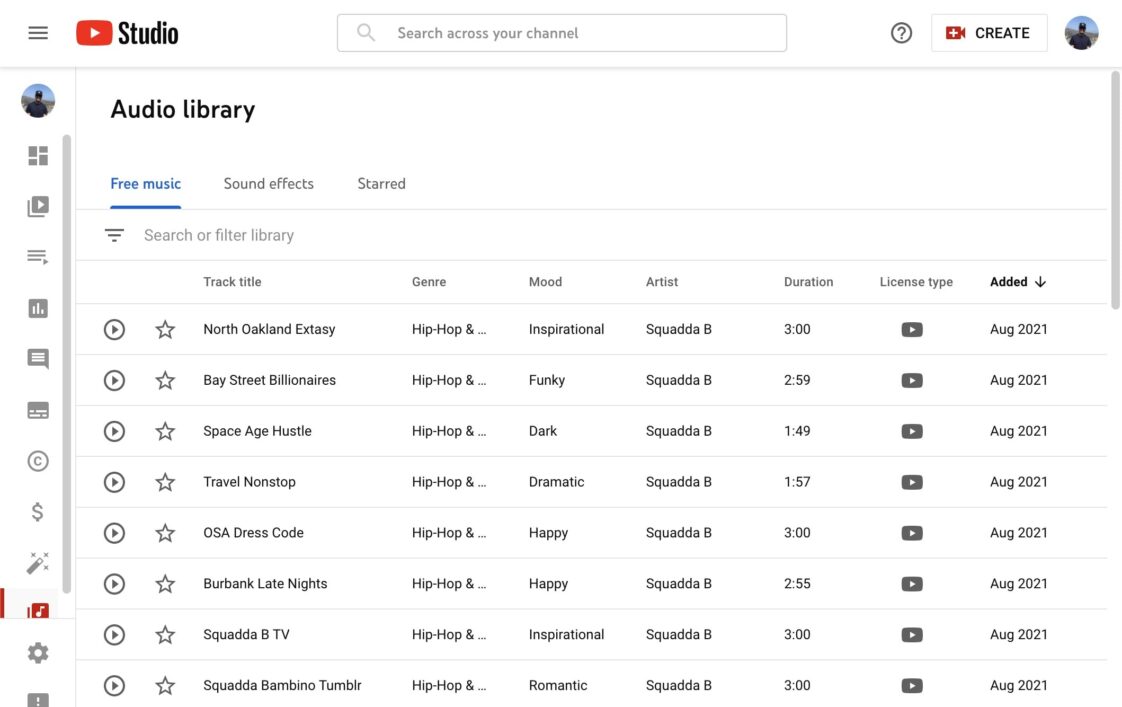Open the Comments section icon
The image size is (1122, 707).
pos(37,358)
